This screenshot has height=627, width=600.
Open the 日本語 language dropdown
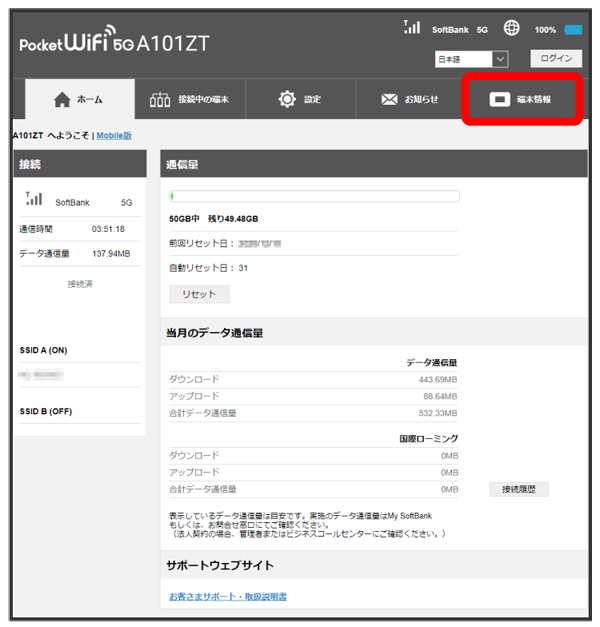[472, 60]
